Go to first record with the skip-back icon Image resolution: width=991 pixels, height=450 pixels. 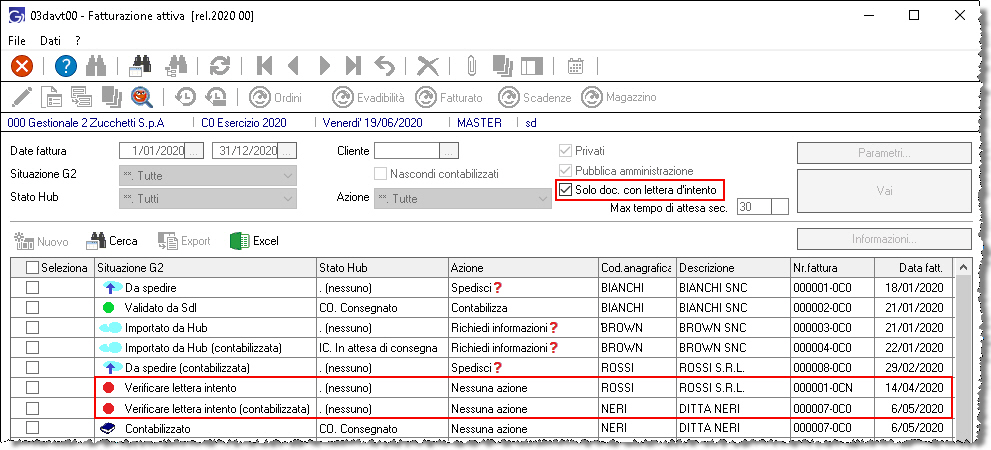(x=264, y=66)
